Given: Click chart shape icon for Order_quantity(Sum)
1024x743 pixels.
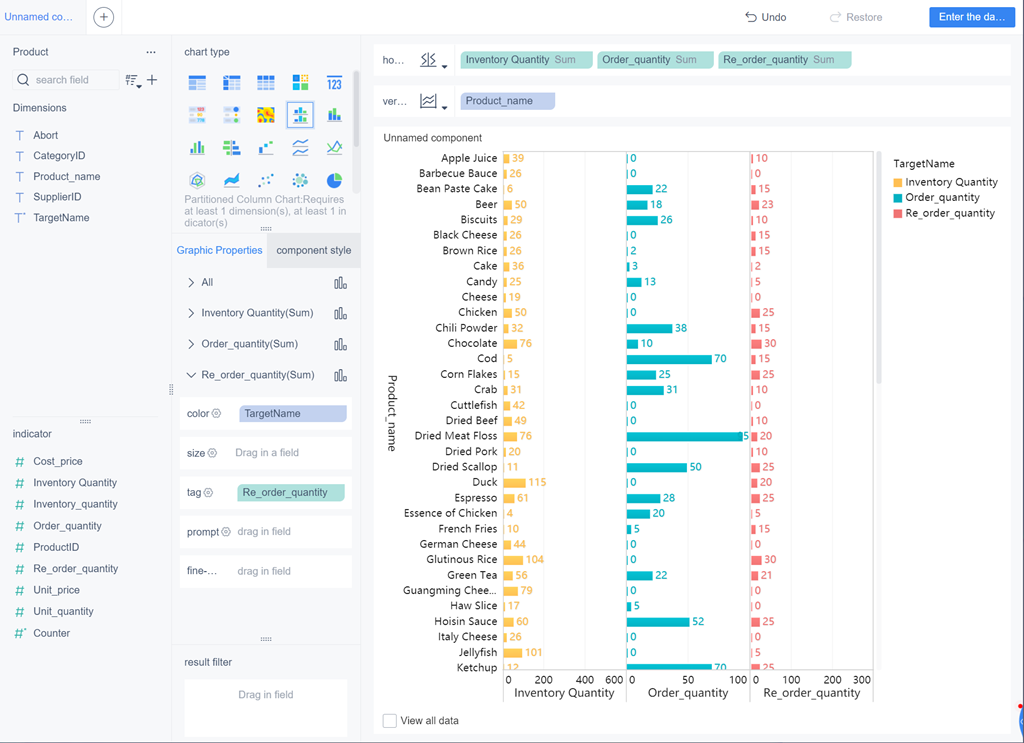Looking at the screenshot, I should click(340, 344).
